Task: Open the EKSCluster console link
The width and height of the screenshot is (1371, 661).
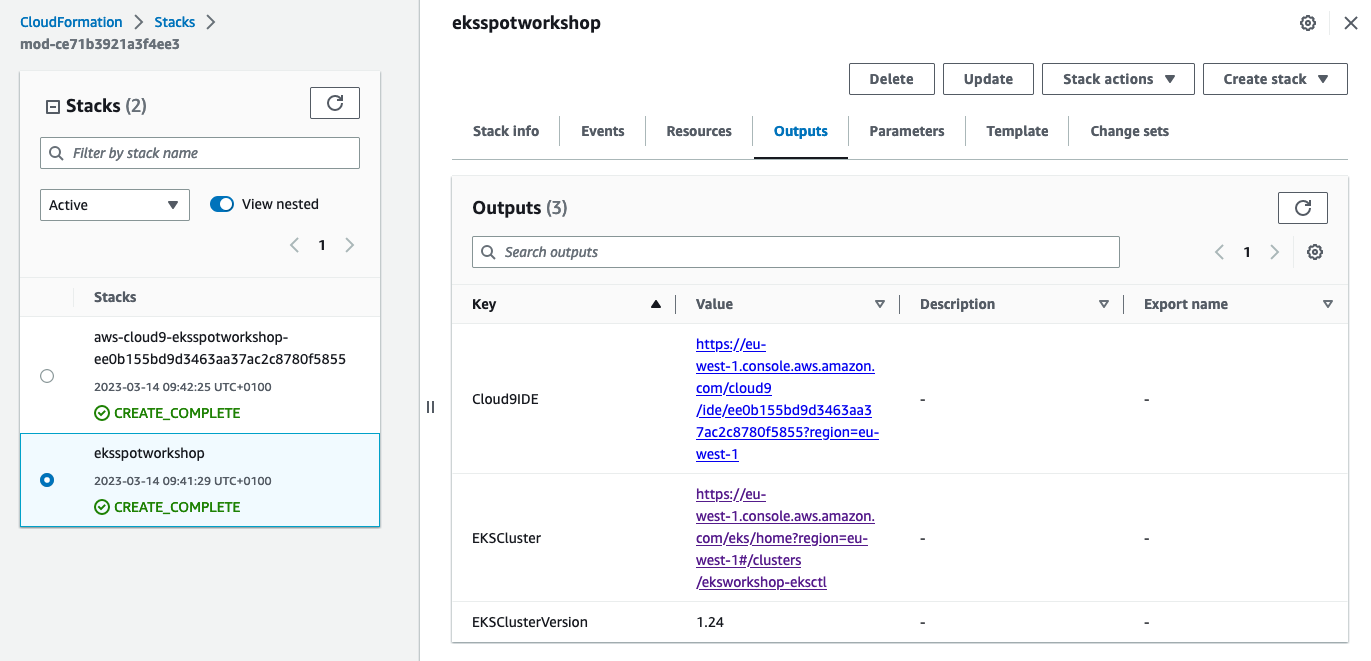Action: tap(785, 538)
